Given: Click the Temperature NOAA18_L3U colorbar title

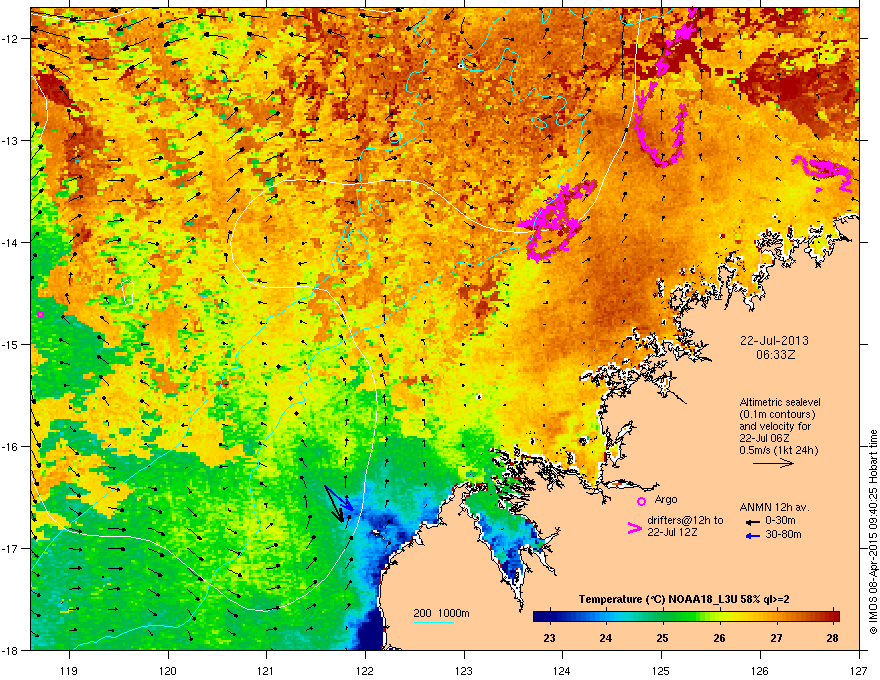Looking at the screenshot, I should [x=684, y=599].
